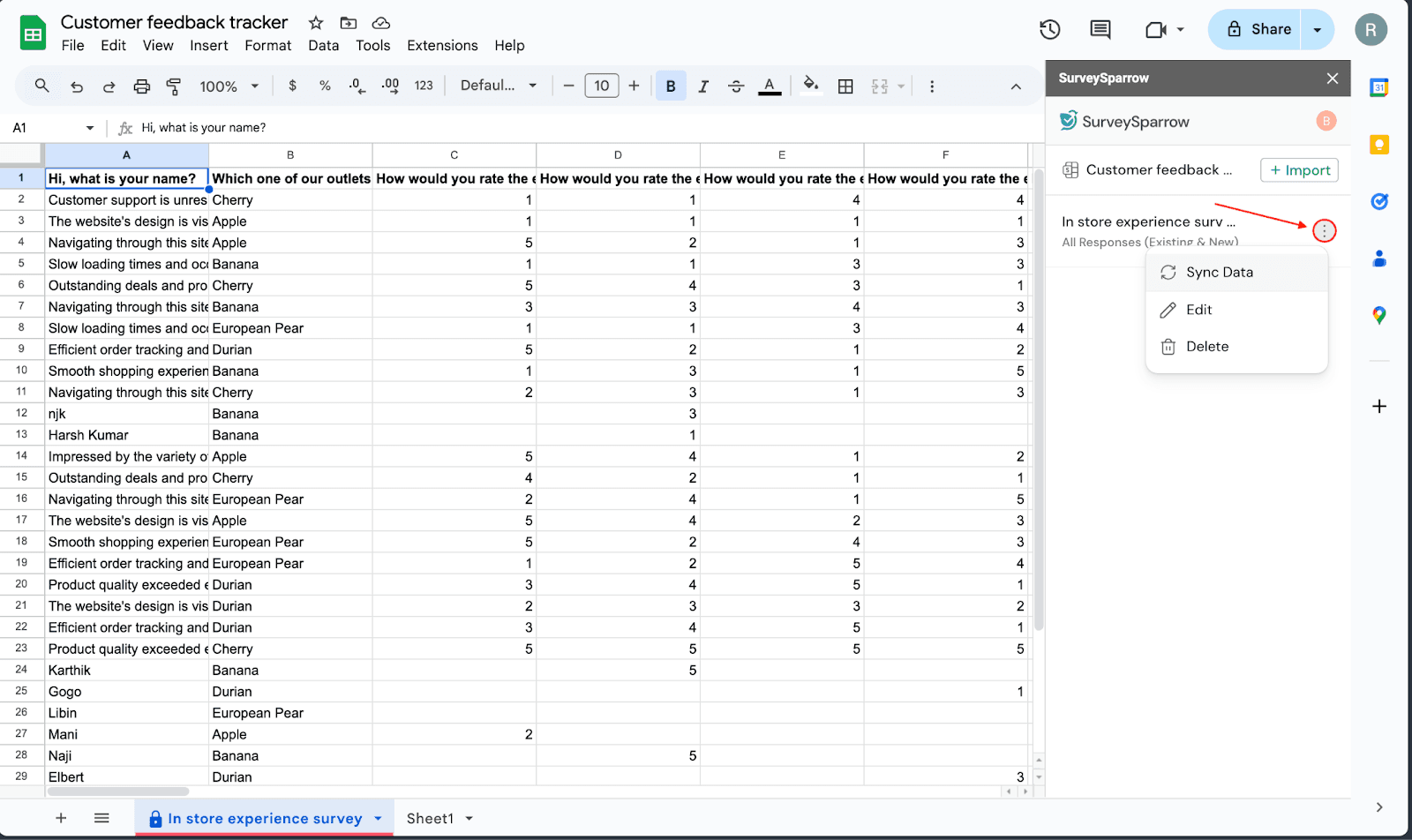Open the comments icon in header
The image size is (1412, 840).
1100,30
